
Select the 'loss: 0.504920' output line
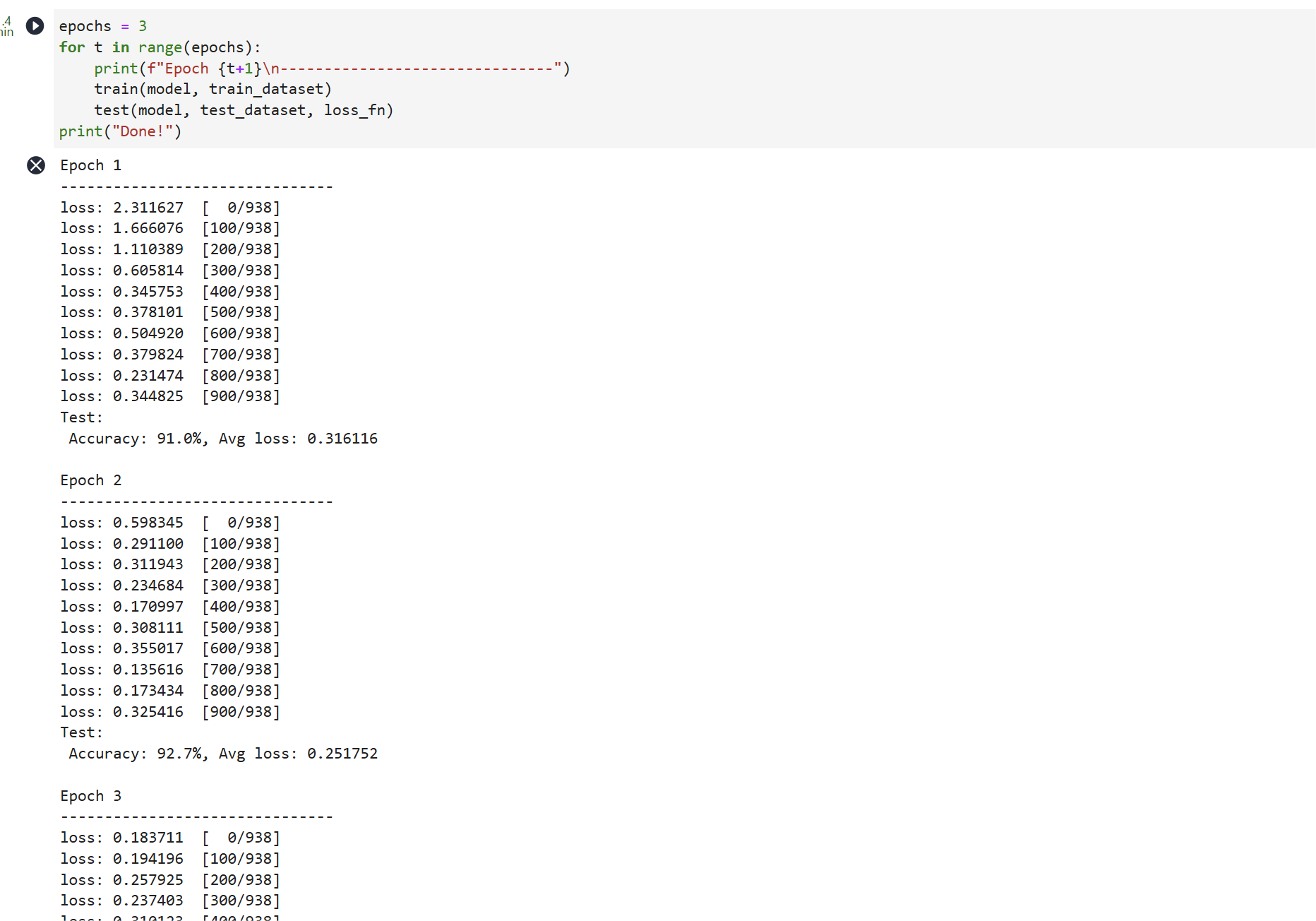[x=170, y=333]
